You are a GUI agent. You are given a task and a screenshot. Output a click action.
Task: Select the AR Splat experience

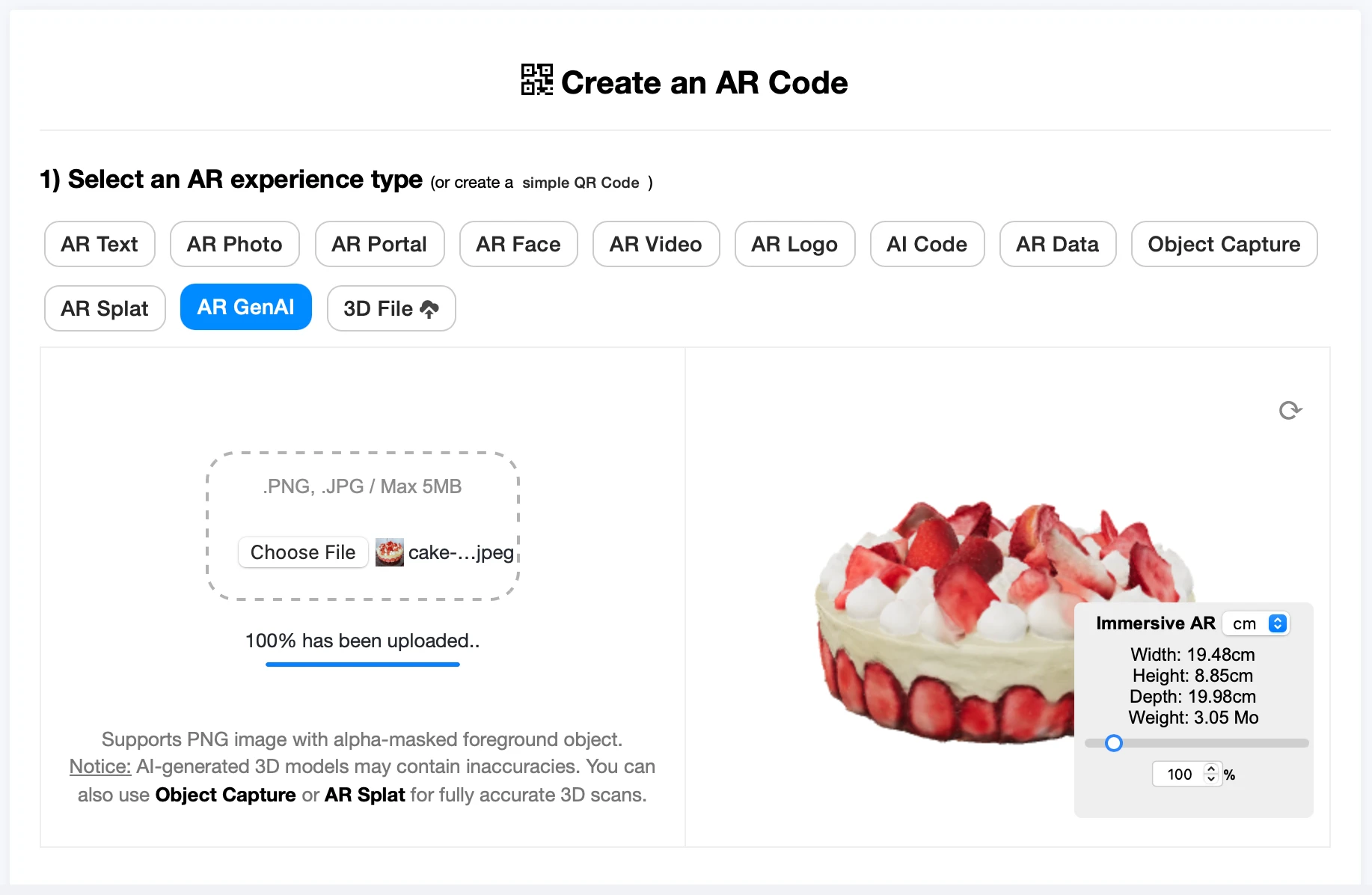(105, 308)
